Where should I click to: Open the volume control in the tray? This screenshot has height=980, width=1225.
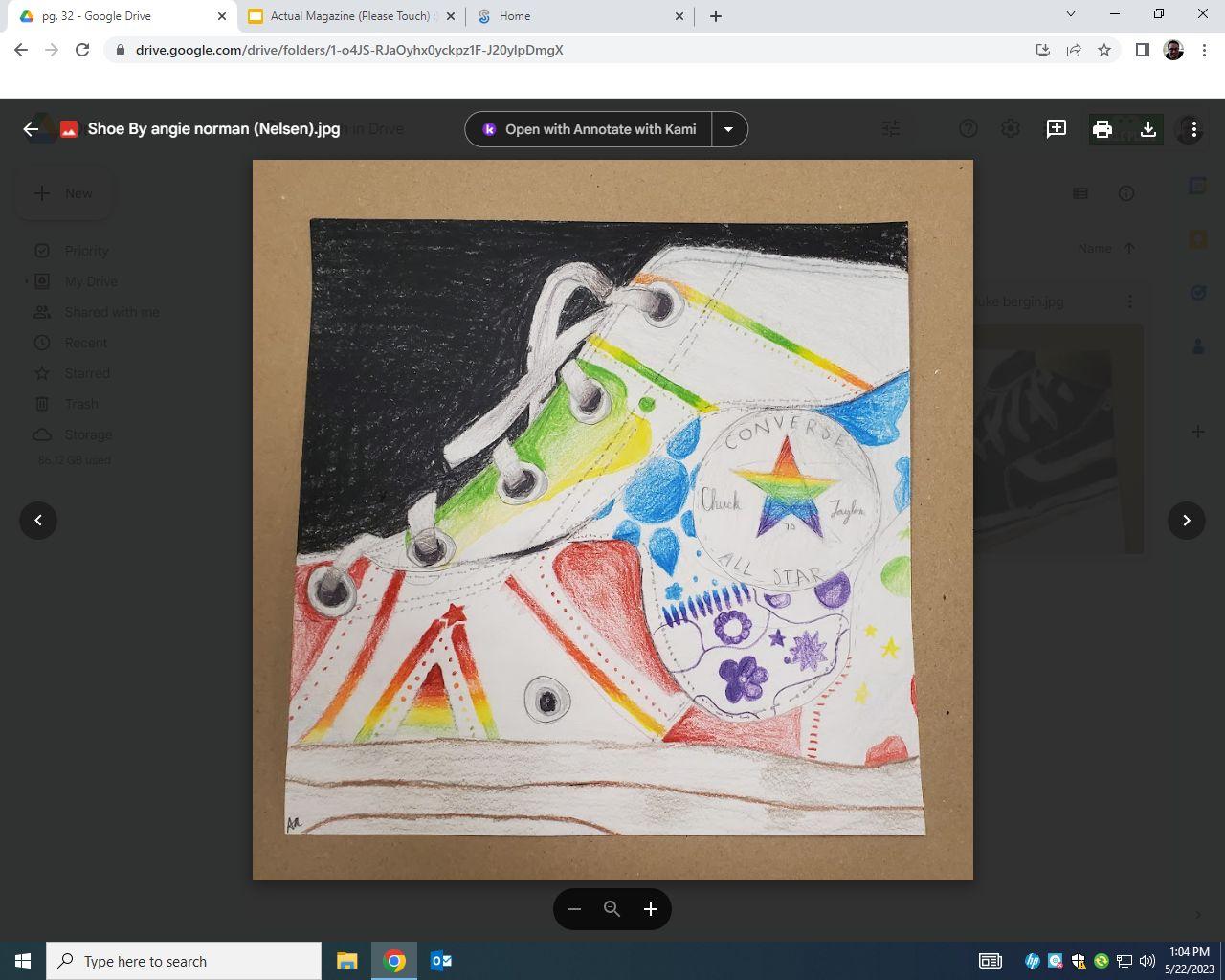(x=1147, y=961)
